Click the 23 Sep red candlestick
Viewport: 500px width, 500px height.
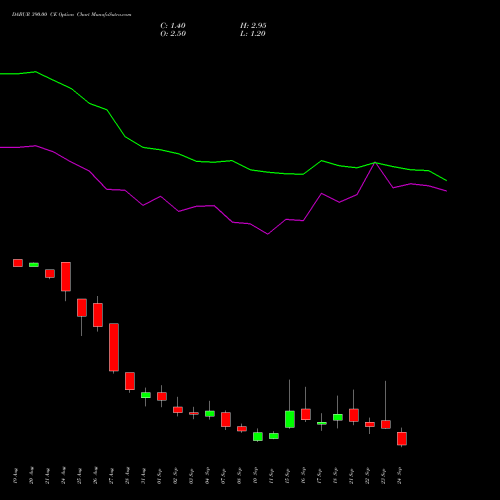pos(386,424)
